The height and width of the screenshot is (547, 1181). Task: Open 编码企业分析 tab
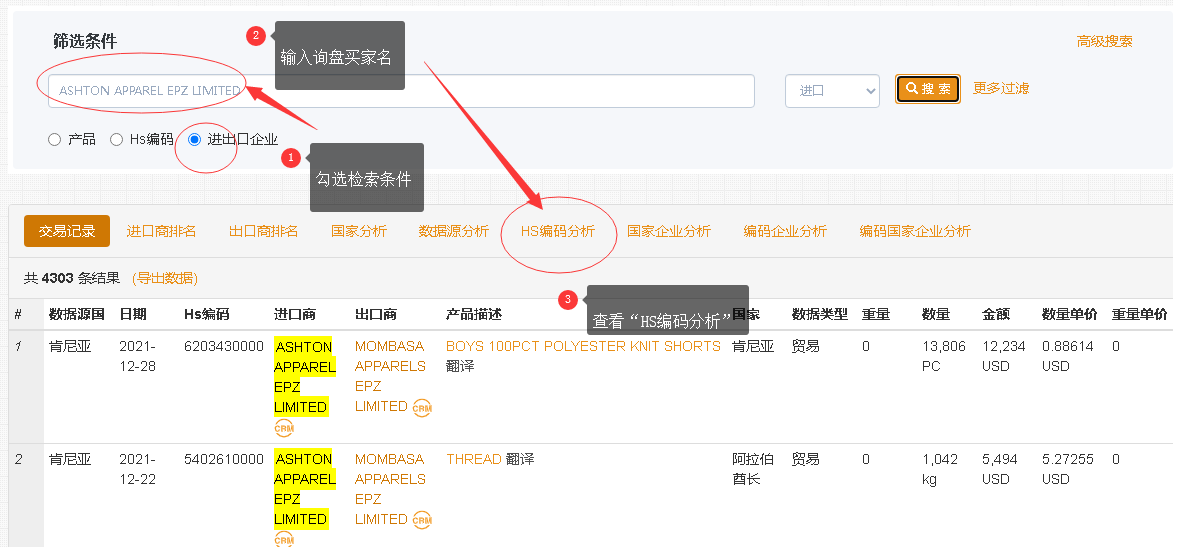pyautogui.click(x=785, y=231)
